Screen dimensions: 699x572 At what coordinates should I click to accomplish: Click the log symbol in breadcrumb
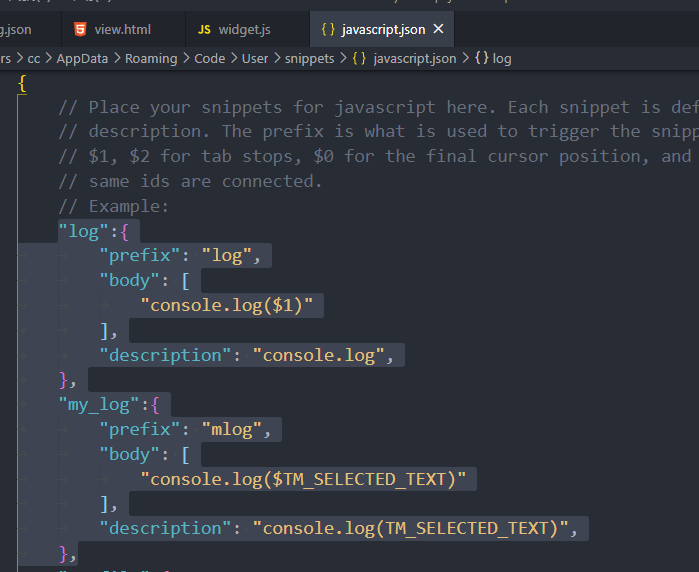(502, 58)
